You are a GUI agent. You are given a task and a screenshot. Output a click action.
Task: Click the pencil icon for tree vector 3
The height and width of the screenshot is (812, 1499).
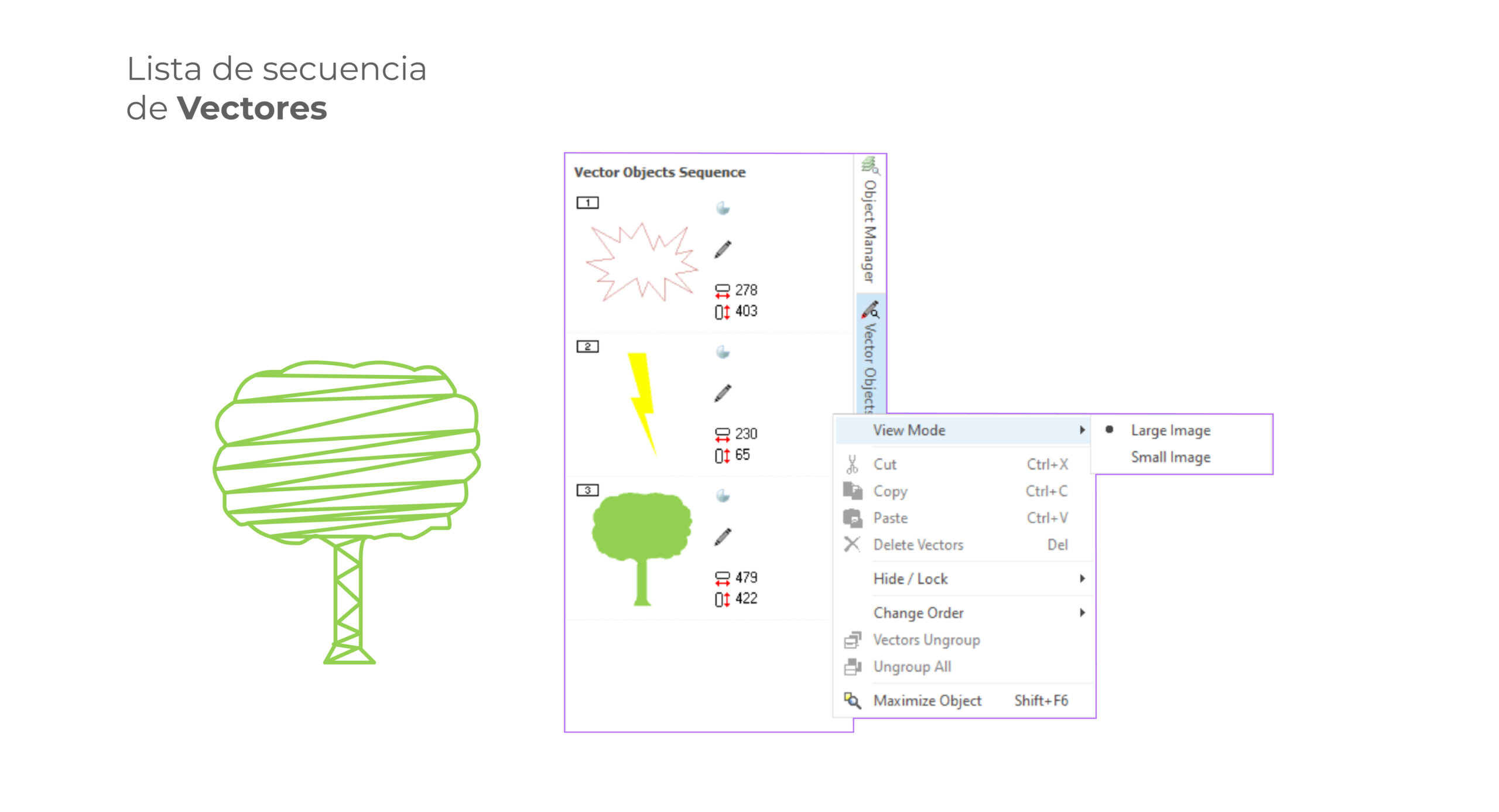coord(723,537)
